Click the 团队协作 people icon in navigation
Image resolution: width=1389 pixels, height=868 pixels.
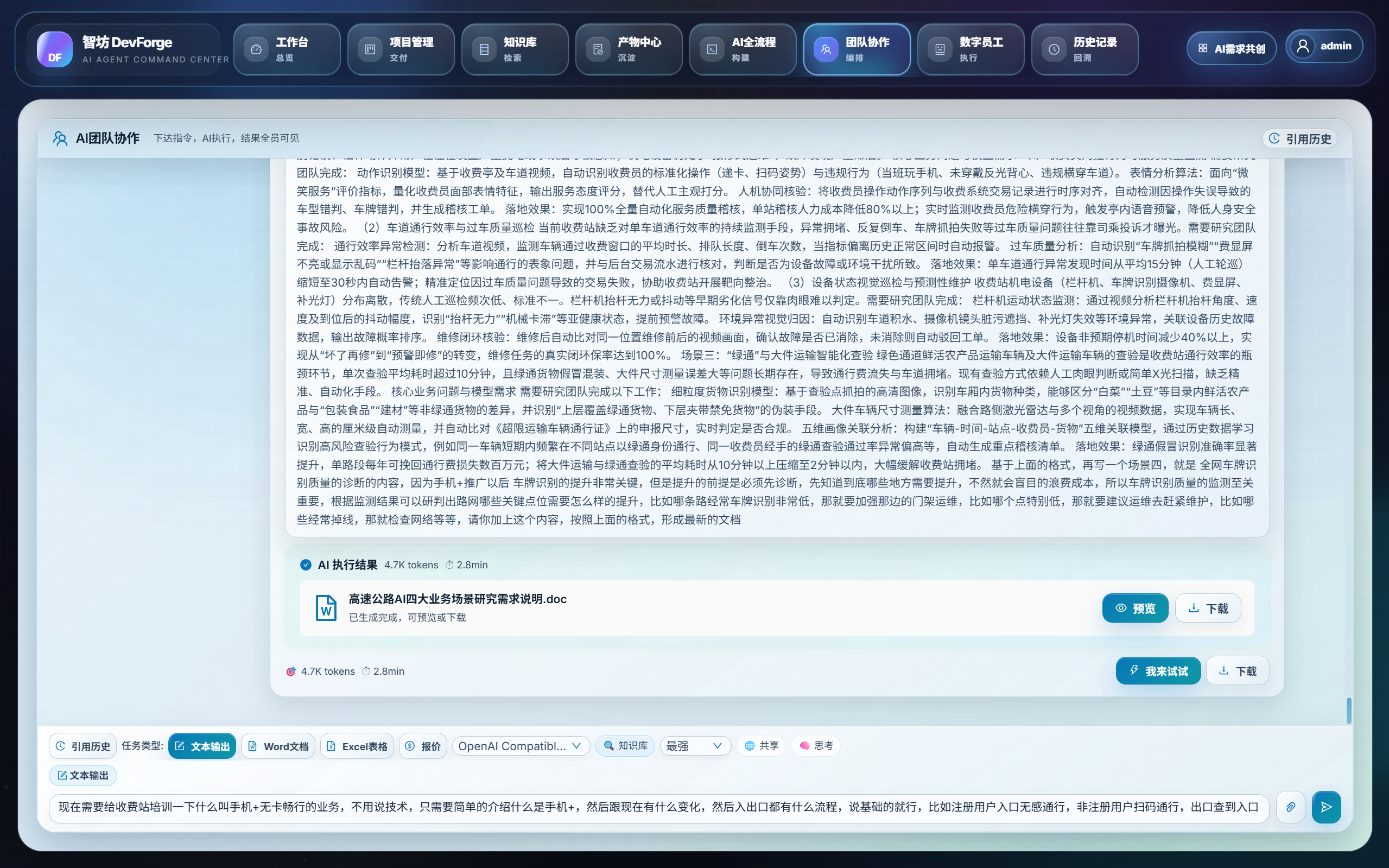tap(826, 49)
